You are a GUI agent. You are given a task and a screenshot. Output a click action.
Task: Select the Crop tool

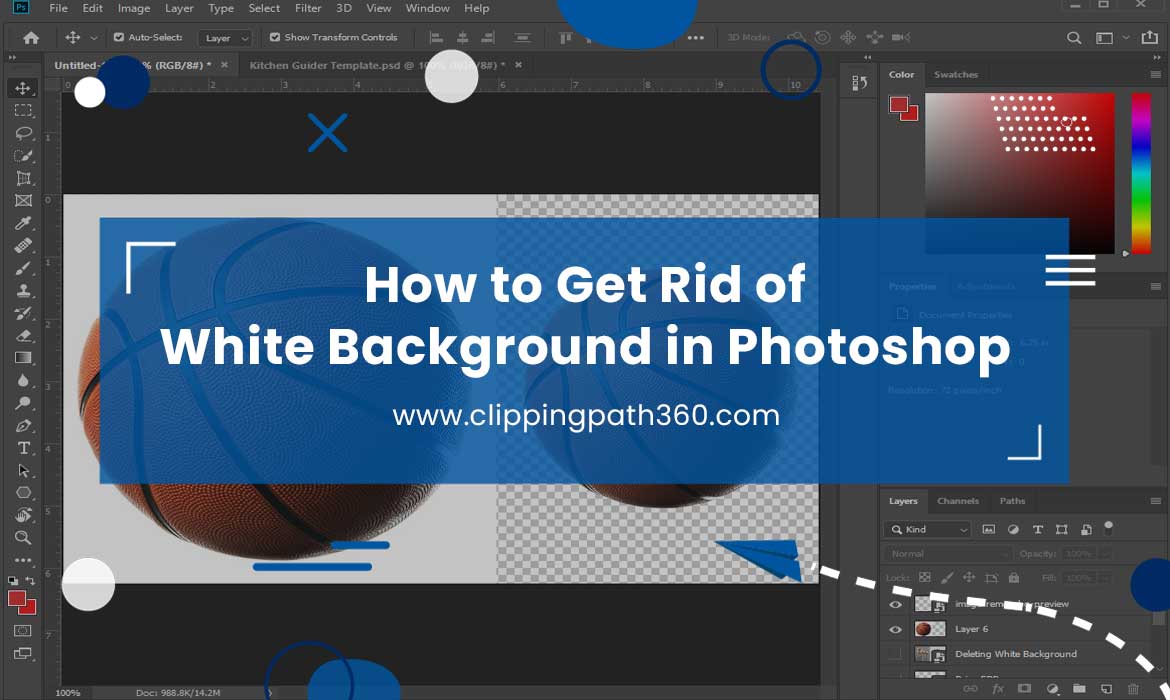[23, 178]
